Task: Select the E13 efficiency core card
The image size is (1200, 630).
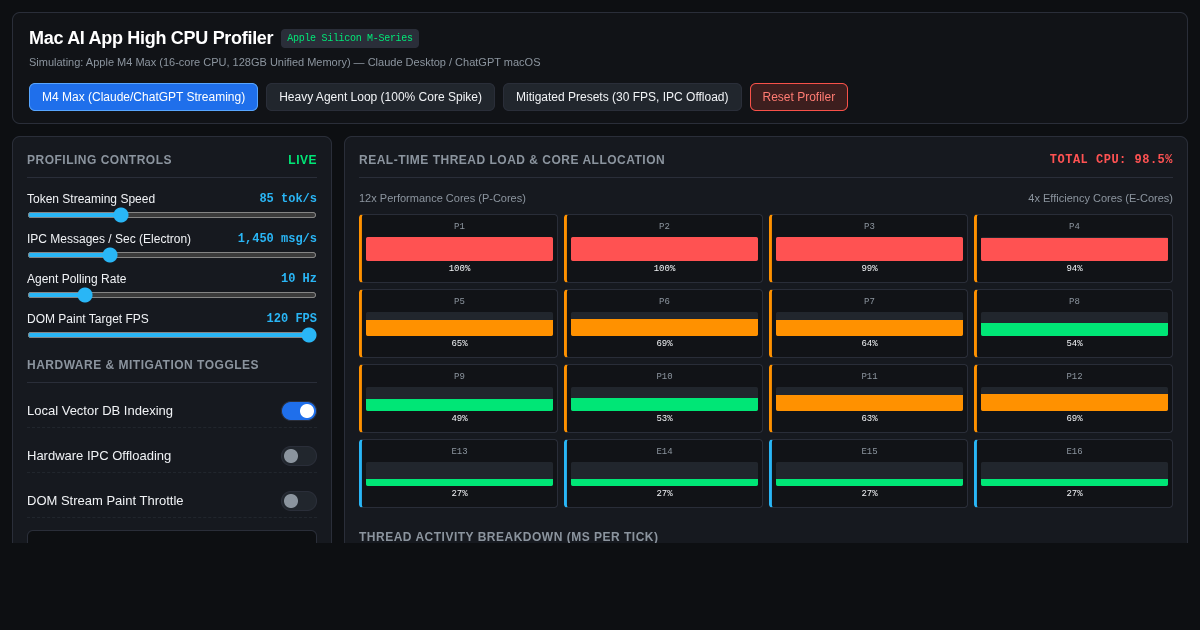Action: pyautogui.click(x=459, y=474)
